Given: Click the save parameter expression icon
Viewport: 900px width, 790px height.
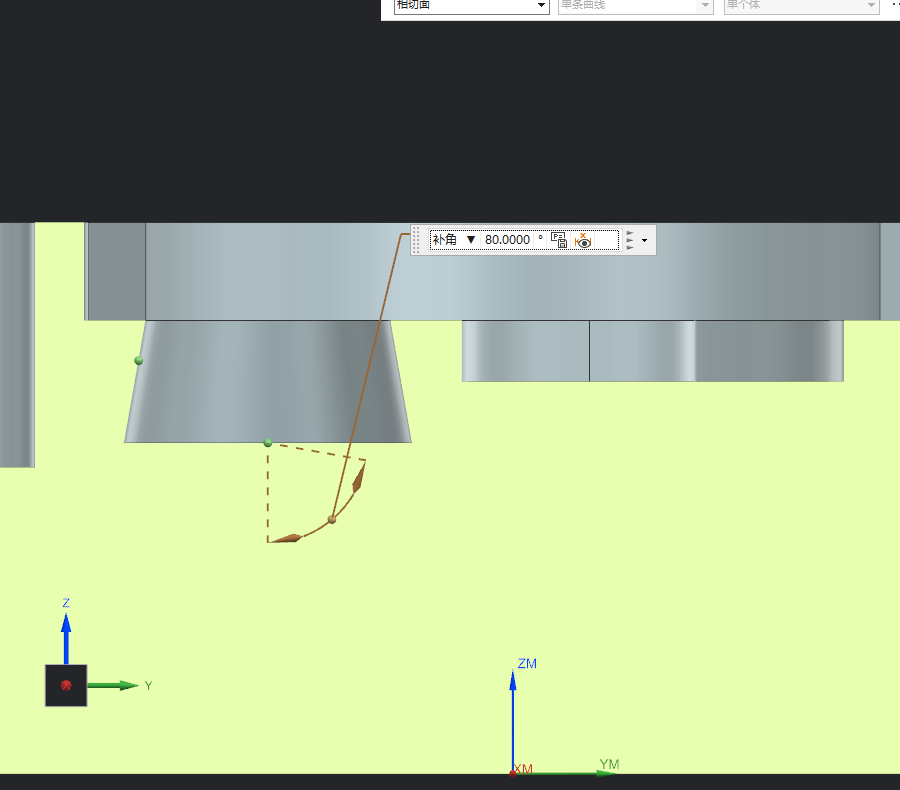Looking at the screenshot, I should [x=558, y=240].
